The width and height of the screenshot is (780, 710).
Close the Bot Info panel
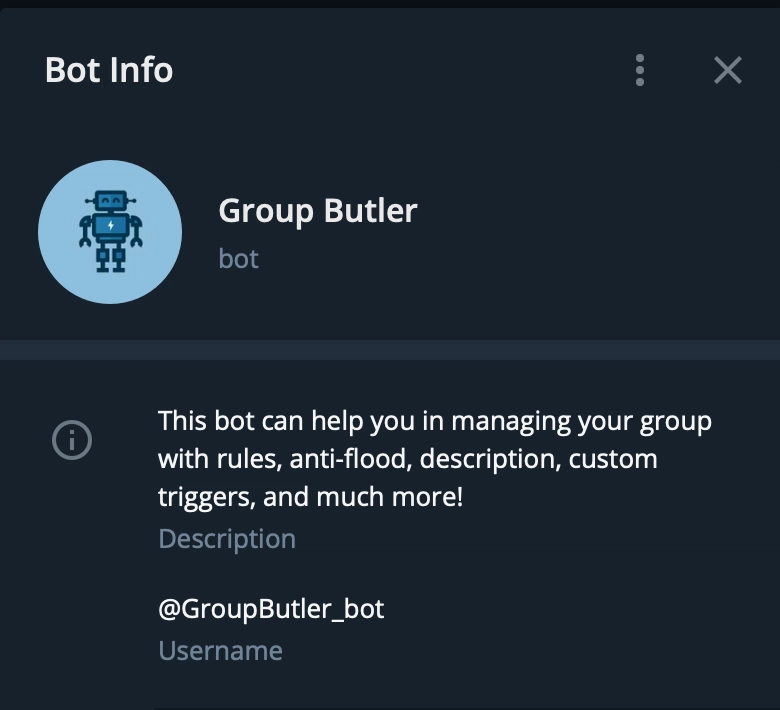click(x=728, y=70)
